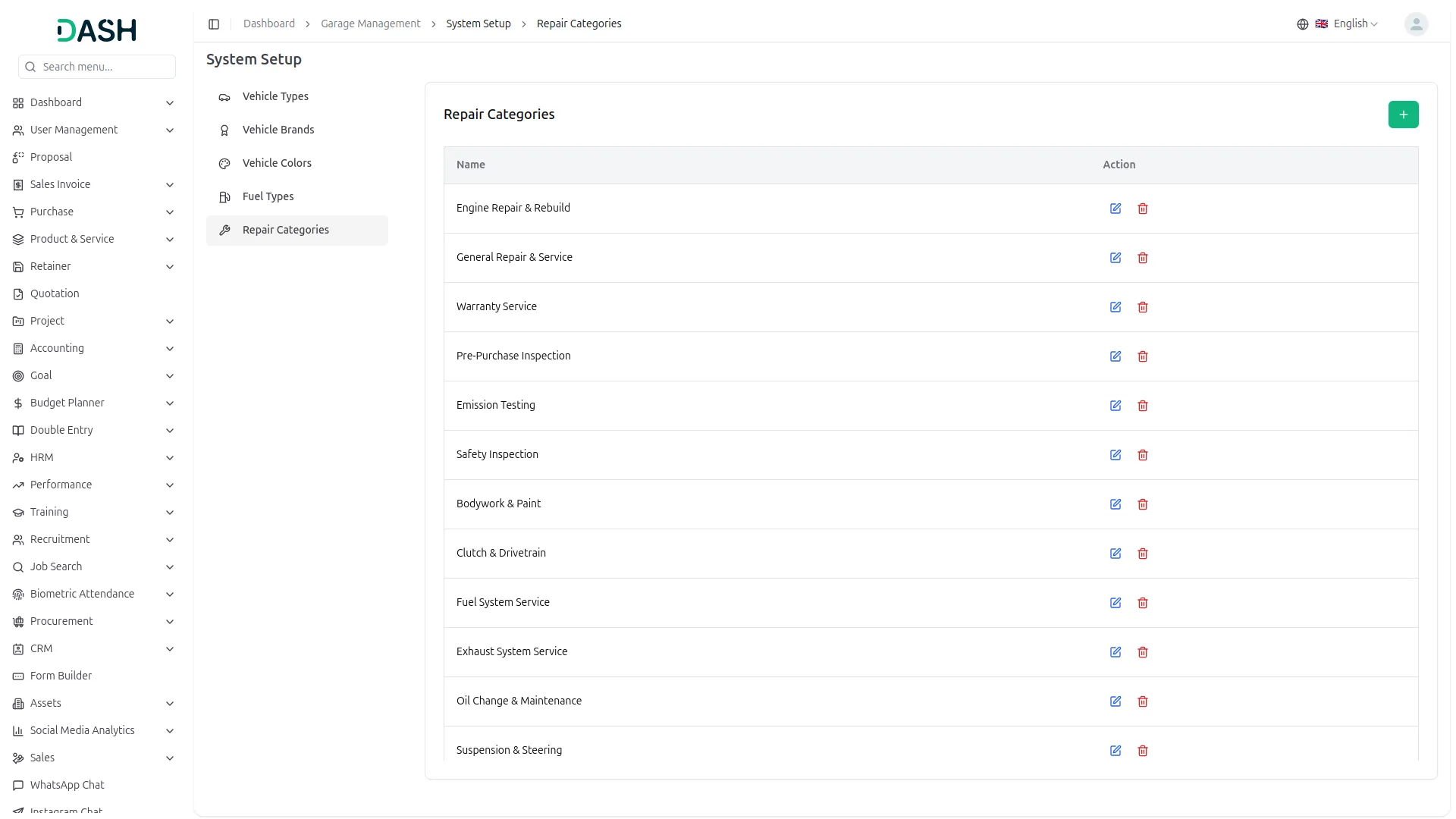Go to Dashboard breadcrumb link
The width and height of the screenshot is (1456, 819).
[269, 24]
